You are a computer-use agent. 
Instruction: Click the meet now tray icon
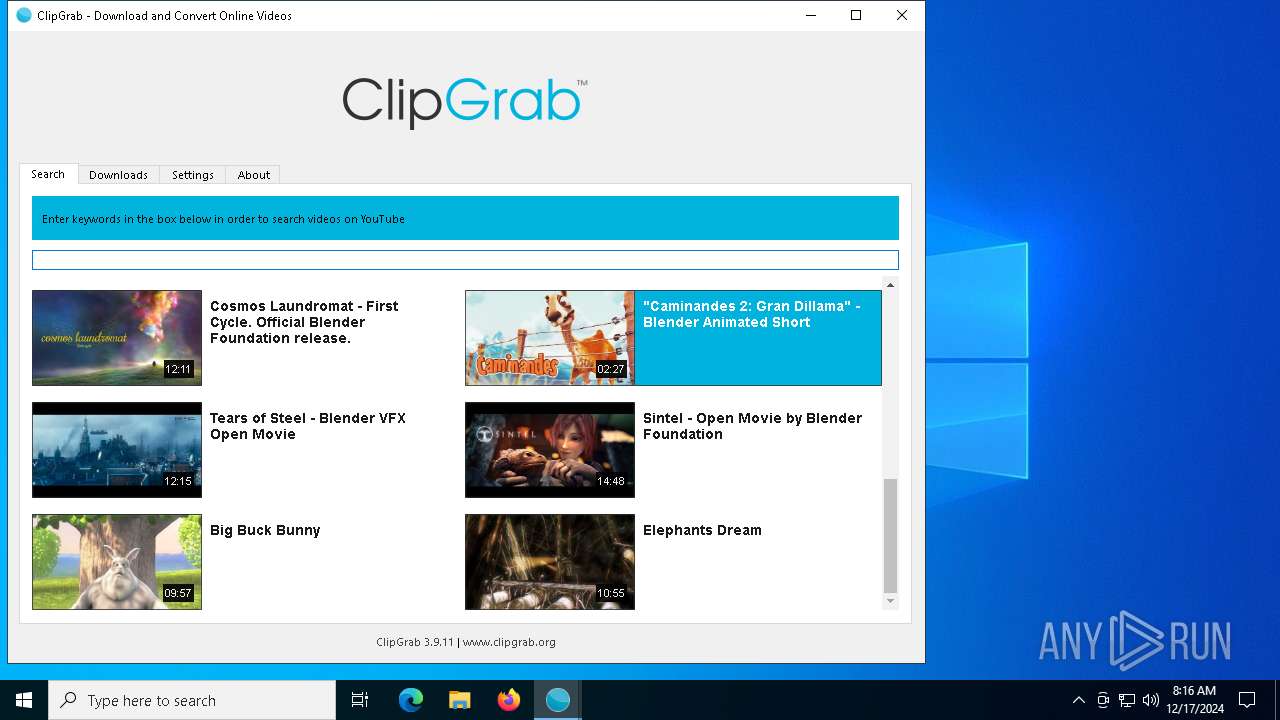click(x=1103, y=700)
